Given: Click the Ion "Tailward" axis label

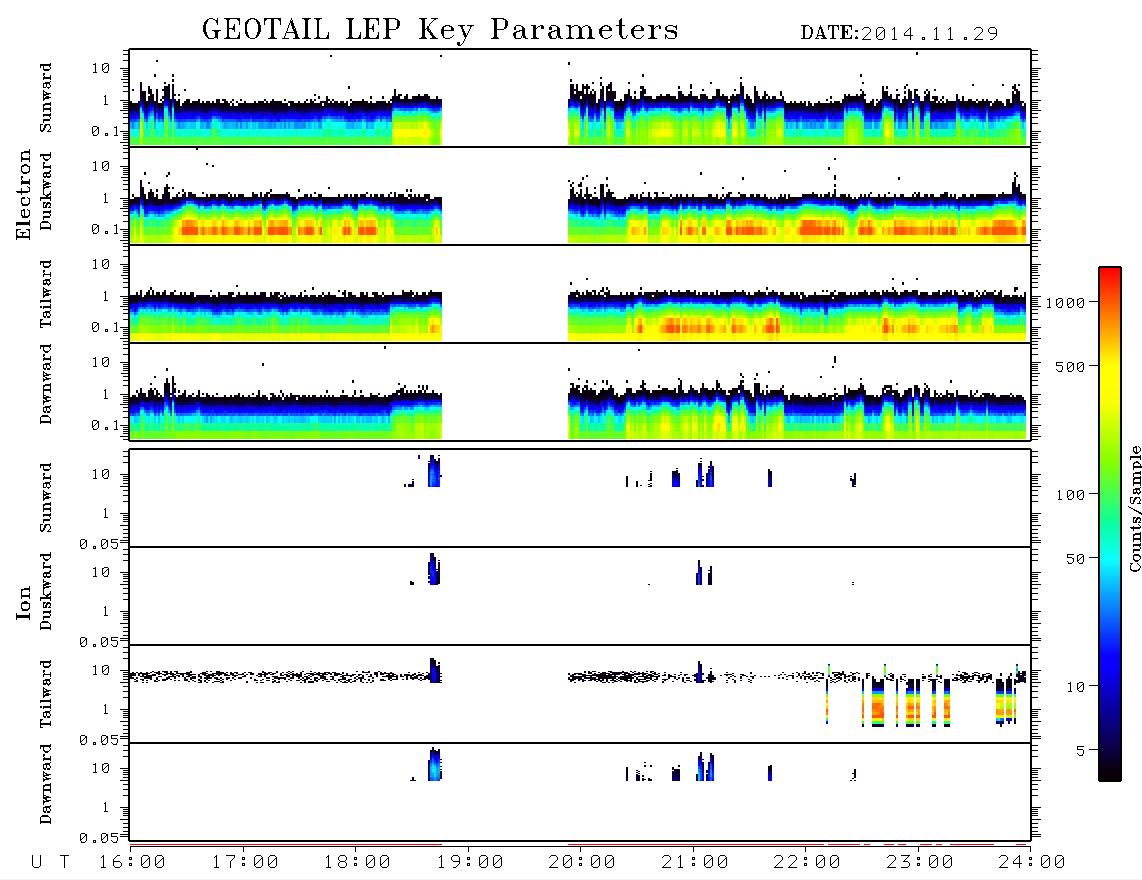Looking at the screenshot, I should (46, 694).
